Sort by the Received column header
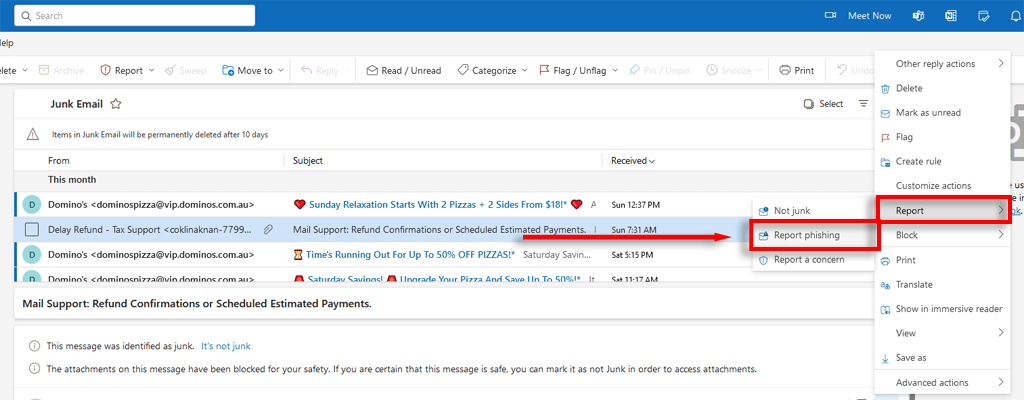Image resolution: width=1024 pixels, height=400 pixels. (633, 160)
